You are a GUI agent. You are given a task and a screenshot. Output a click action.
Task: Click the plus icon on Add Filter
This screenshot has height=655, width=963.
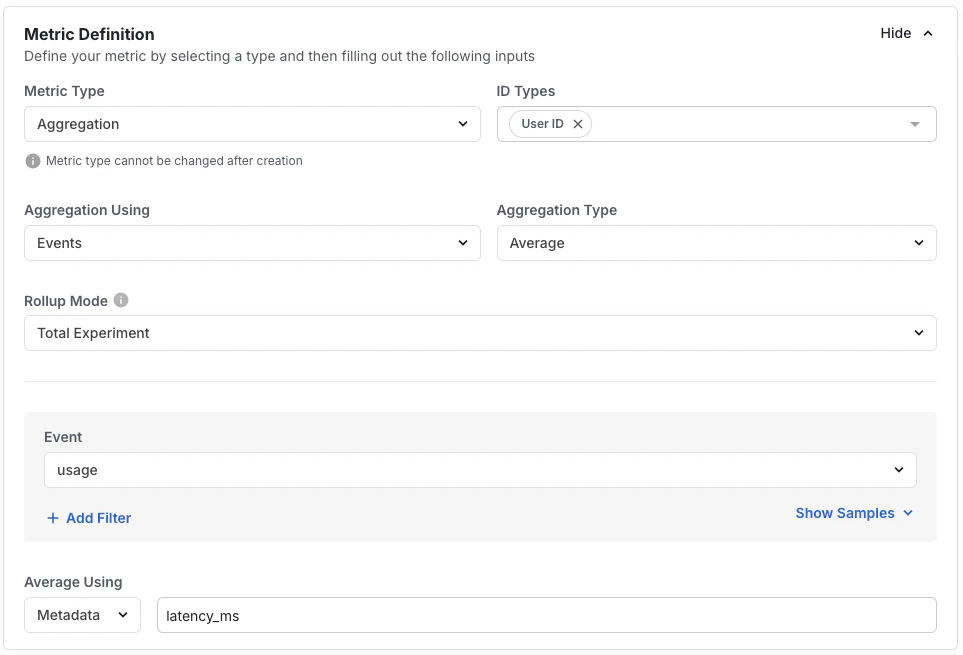(x=52, y=518)
